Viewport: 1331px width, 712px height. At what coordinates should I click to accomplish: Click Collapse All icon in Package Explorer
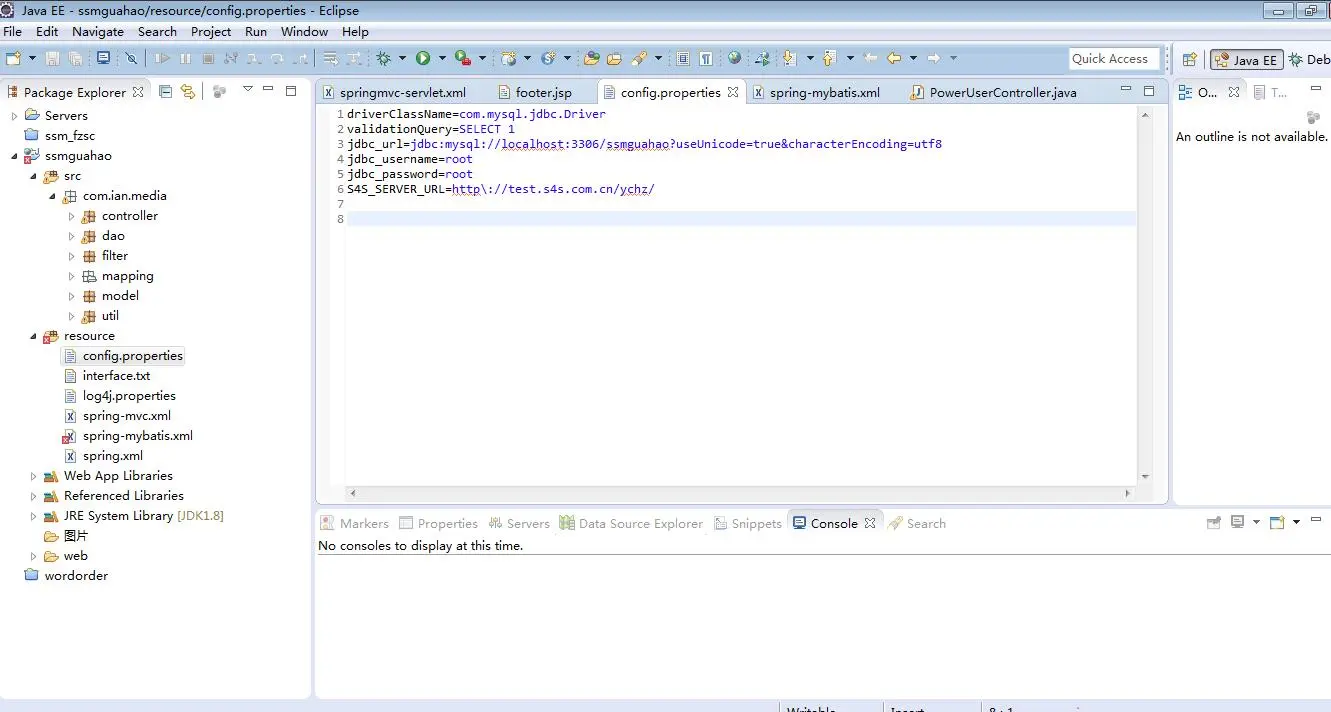coord(166,91)
